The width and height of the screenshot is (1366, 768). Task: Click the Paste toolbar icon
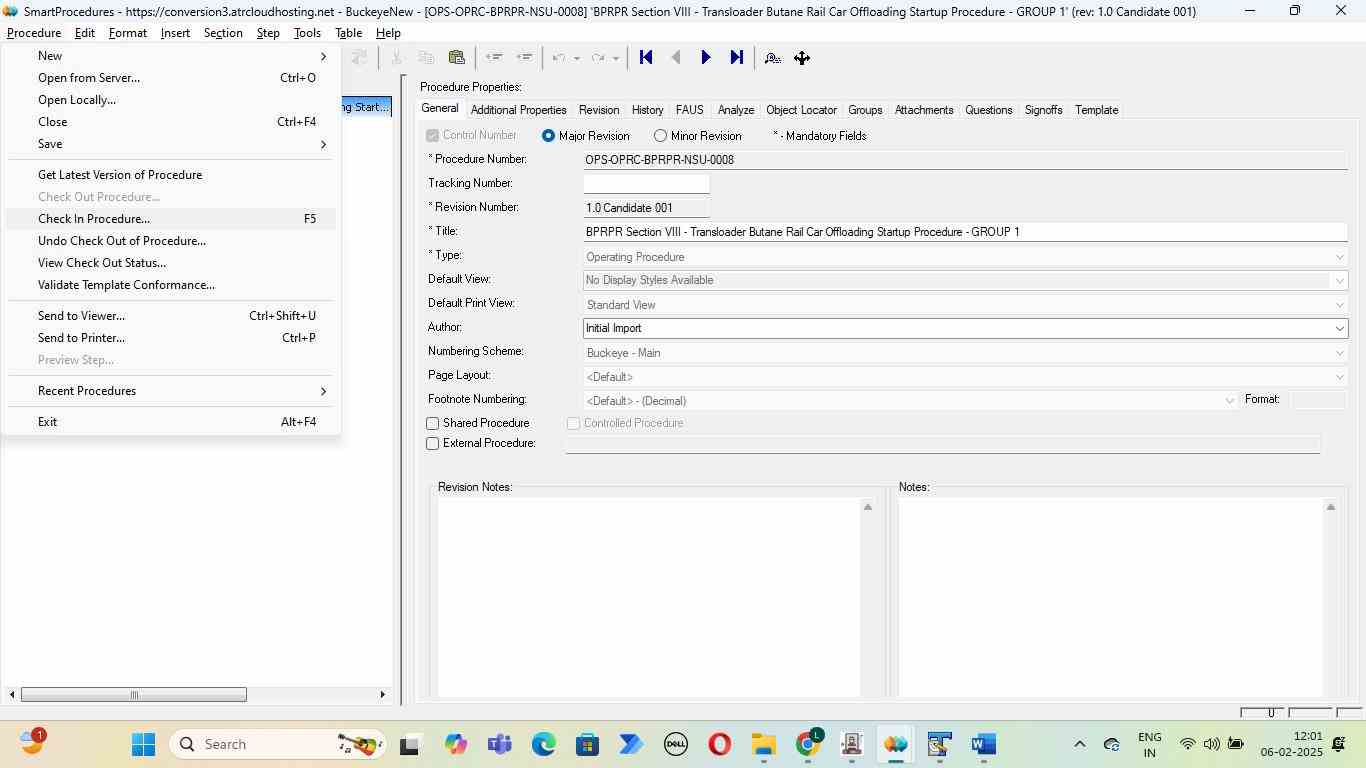click(x=457, y=58)
